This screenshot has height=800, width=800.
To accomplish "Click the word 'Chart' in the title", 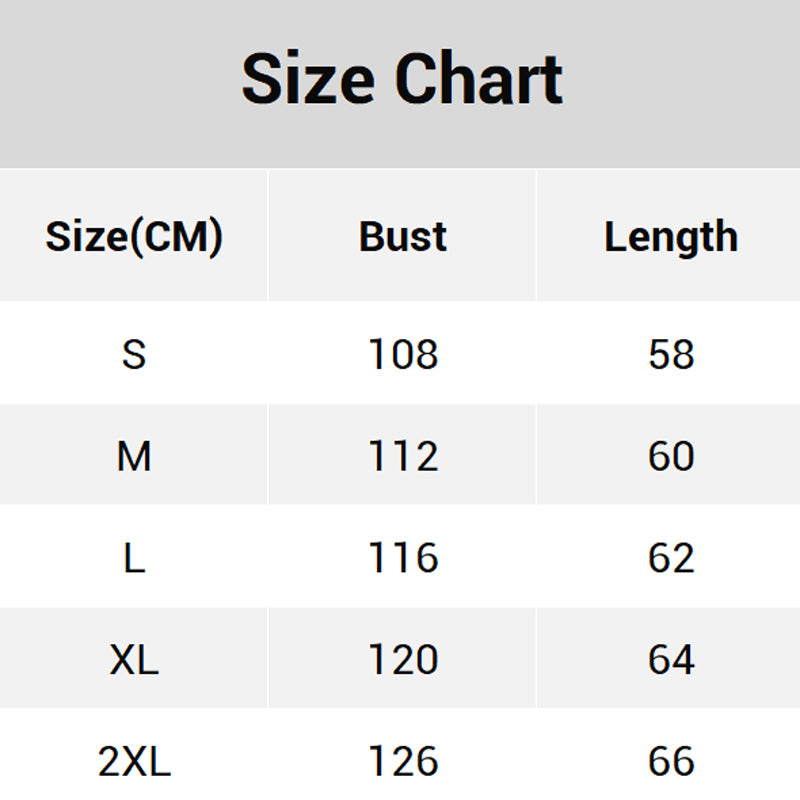I will [x=478, y=80].
